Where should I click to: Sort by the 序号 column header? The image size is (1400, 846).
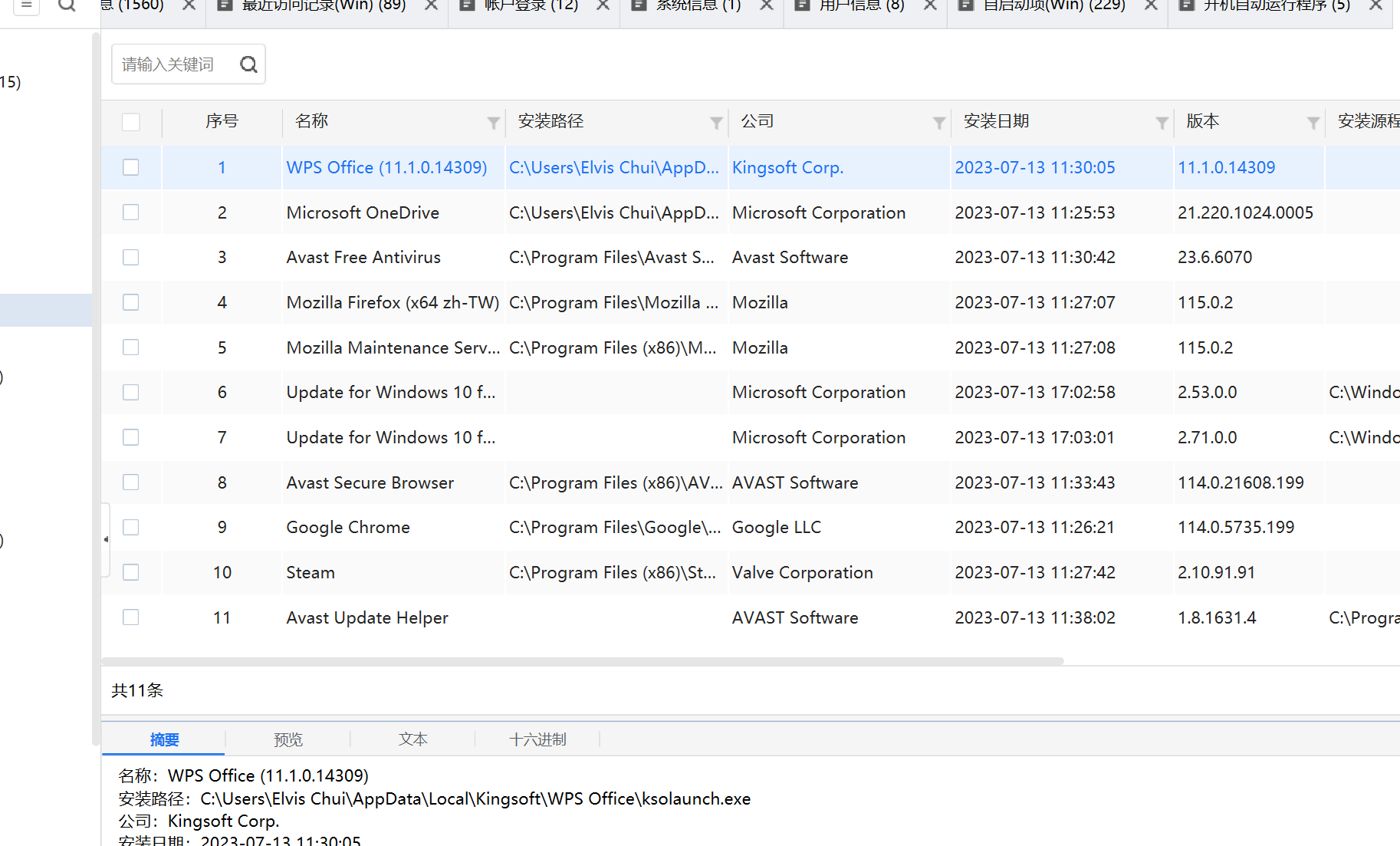222,122
